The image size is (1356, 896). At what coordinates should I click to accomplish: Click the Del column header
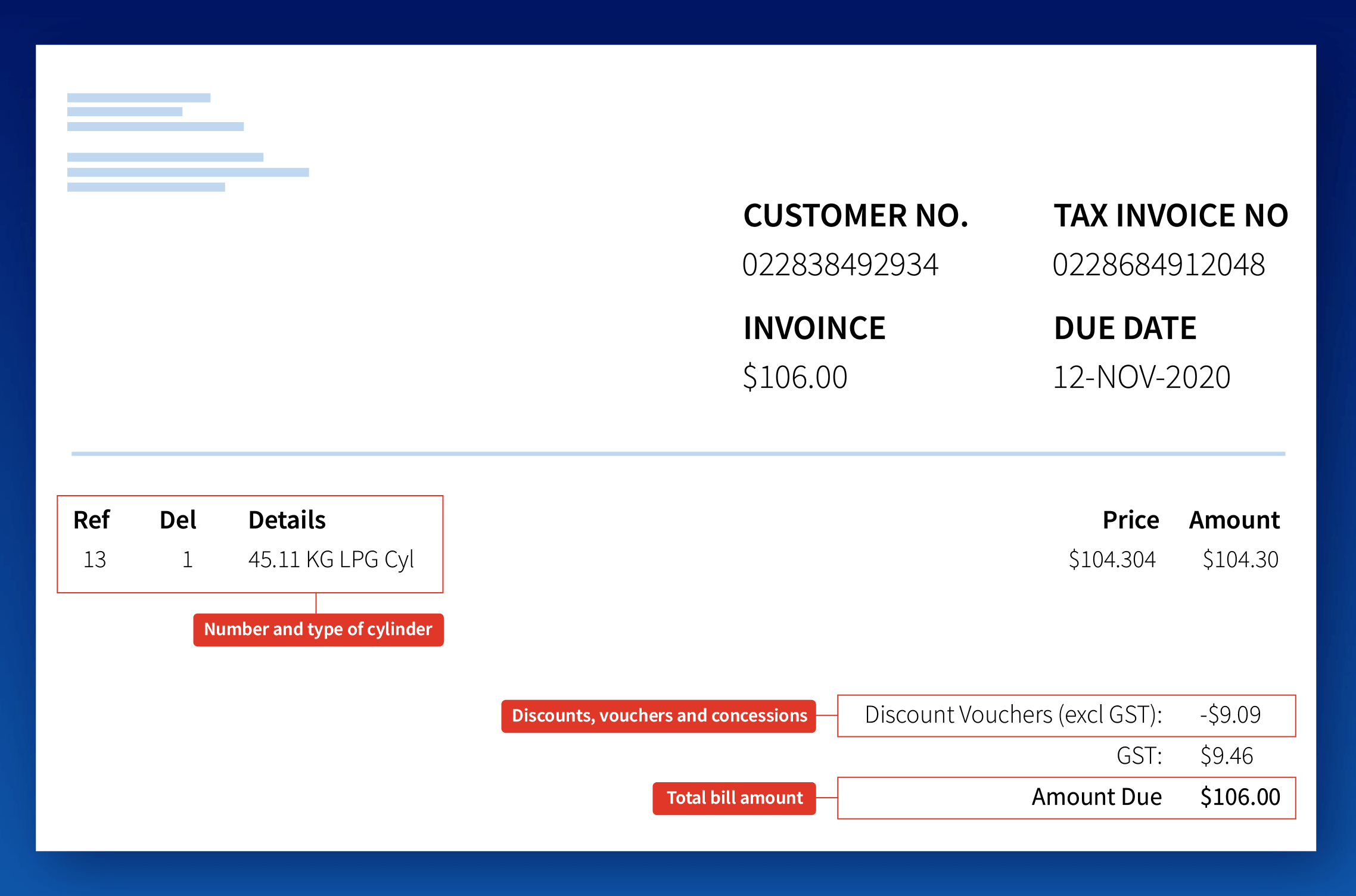[178, 520]
